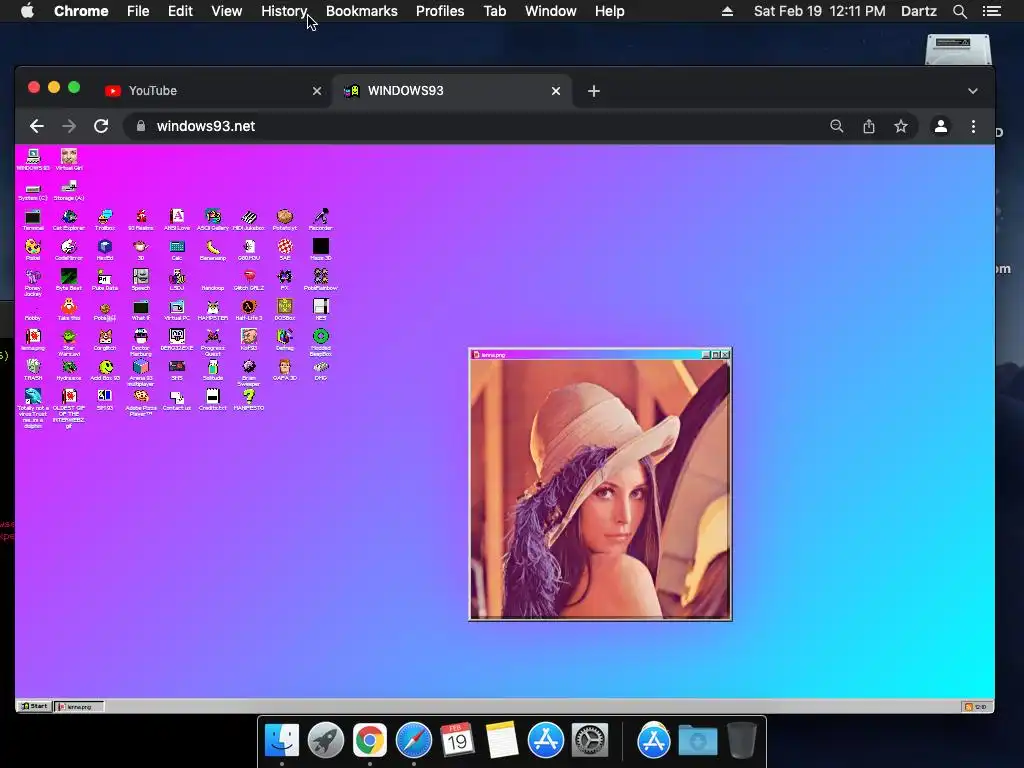Open the ASCII Gallery icon
1024x768 pixels.
click(x=212, y=219)
